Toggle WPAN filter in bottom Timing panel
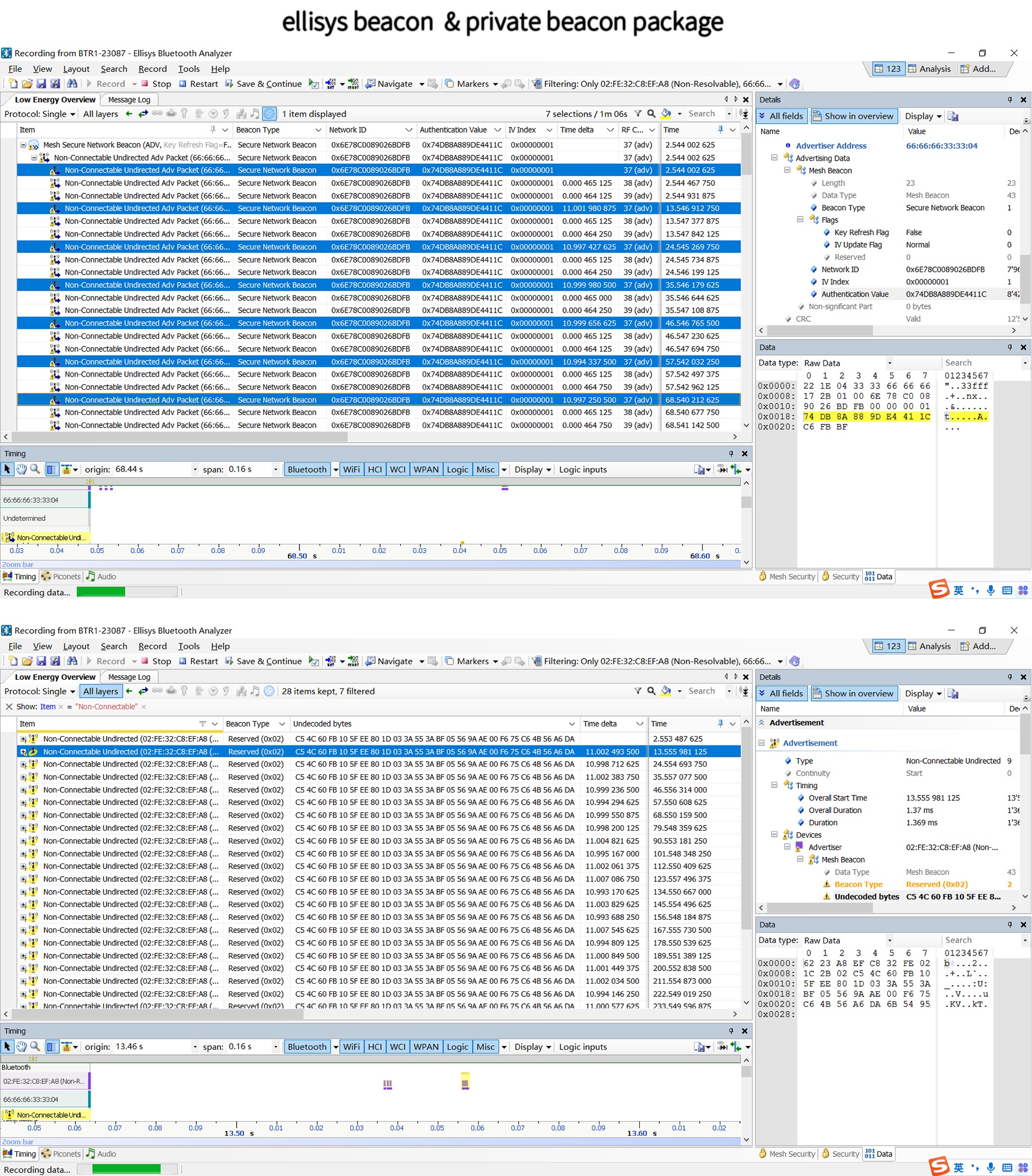Viewport: 1032px width, 1176px height. [426, 1047]
